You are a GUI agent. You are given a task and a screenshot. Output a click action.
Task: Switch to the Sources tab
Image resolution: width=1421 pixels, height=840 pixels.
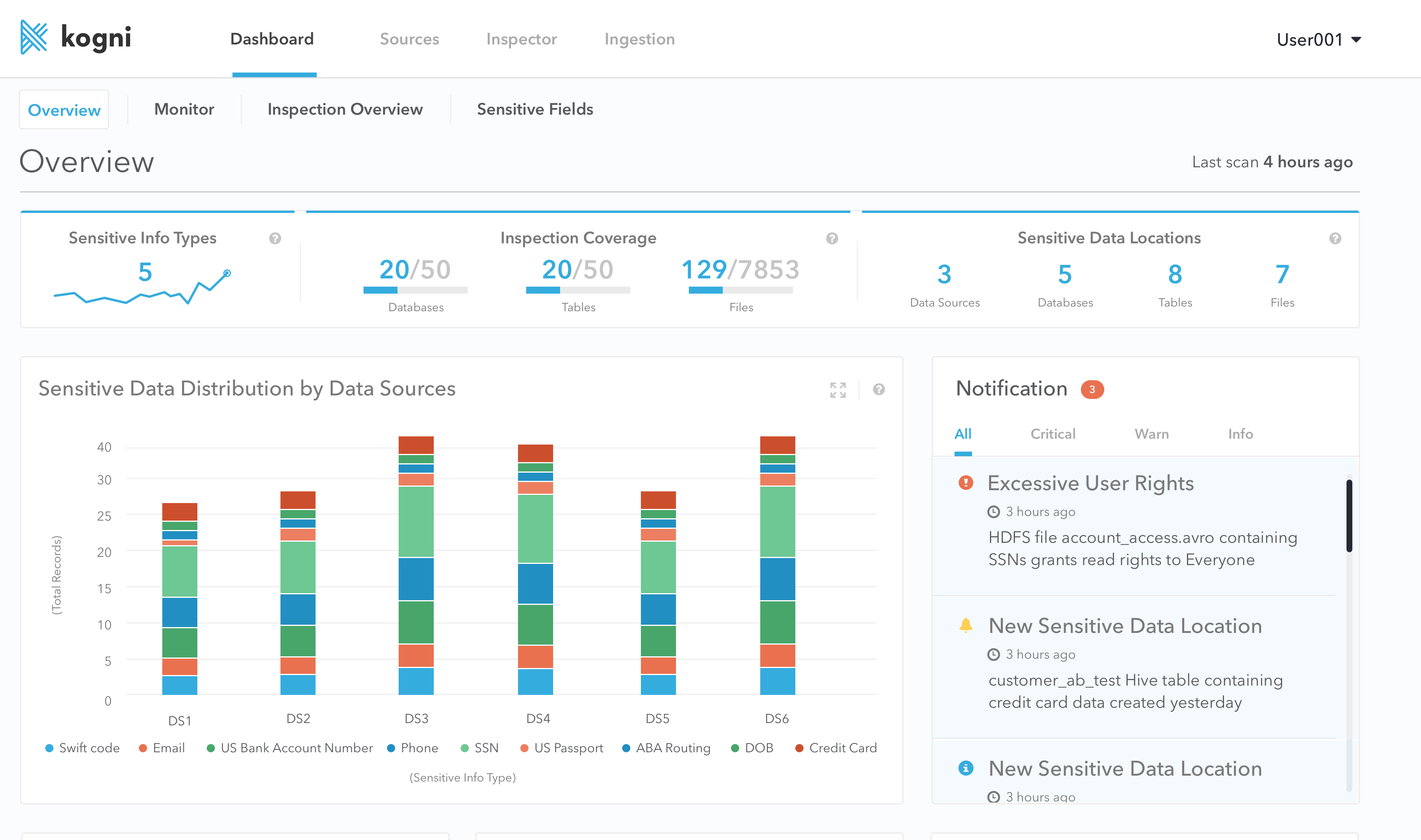[409, 39]
